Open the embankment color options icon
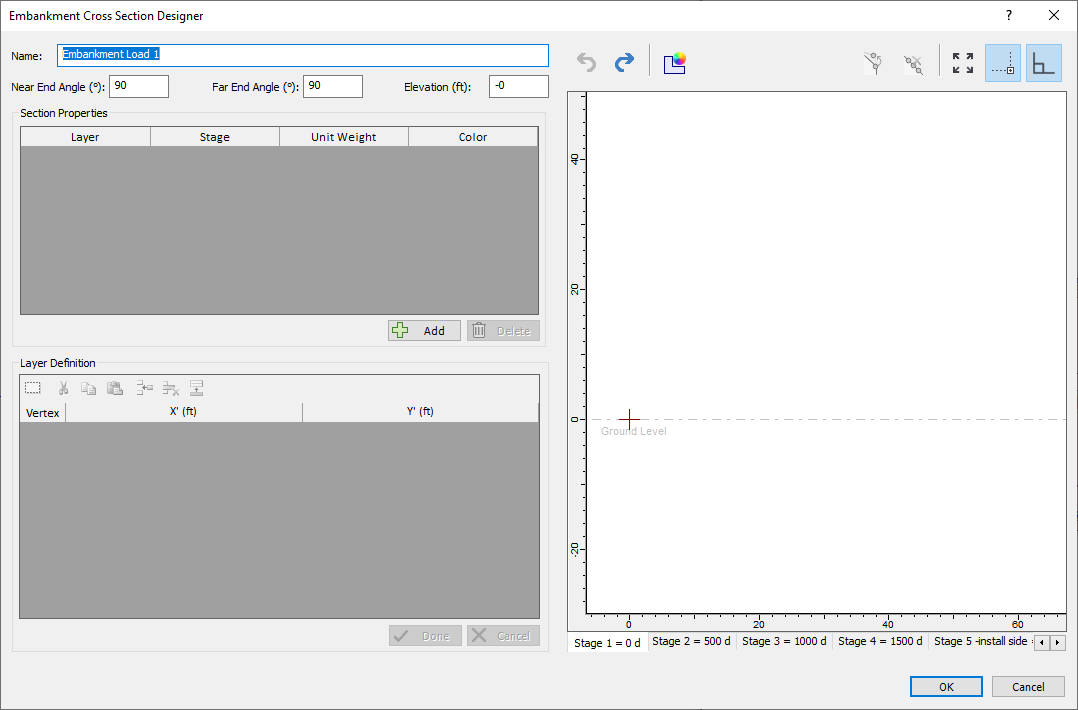 tap(675, 63)
